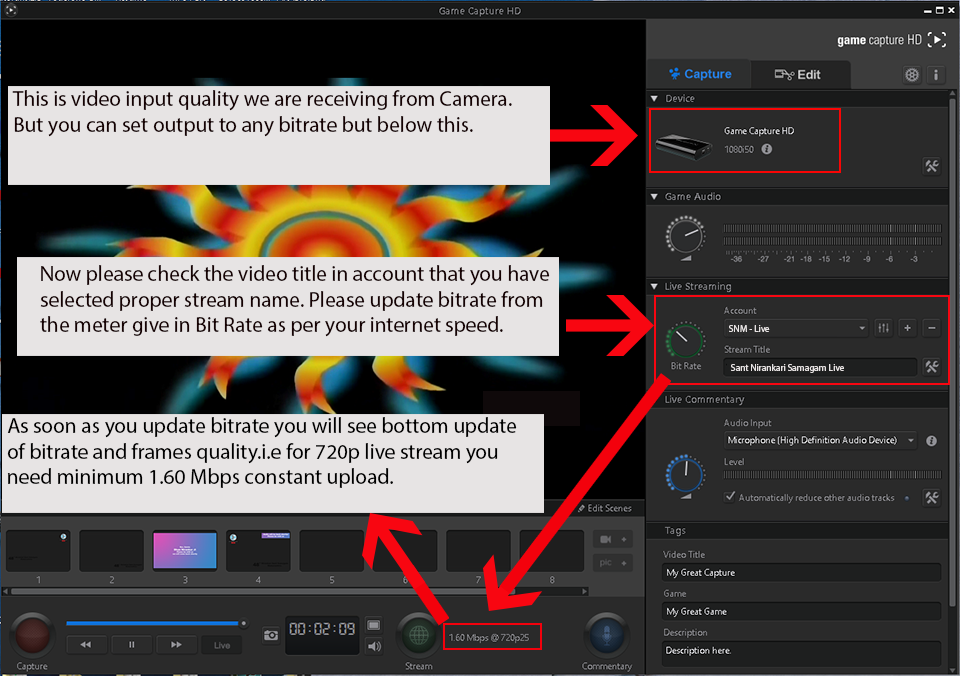
Task: Add a webcam overlay to scene
Action: pos(613,539)
